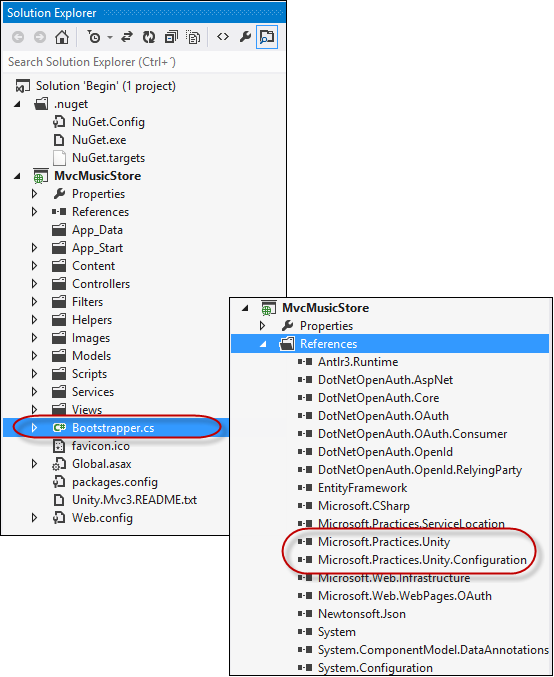554x677 pixels.
Task: Select the Bootstrapper.cs file
Action: point(113,428)
